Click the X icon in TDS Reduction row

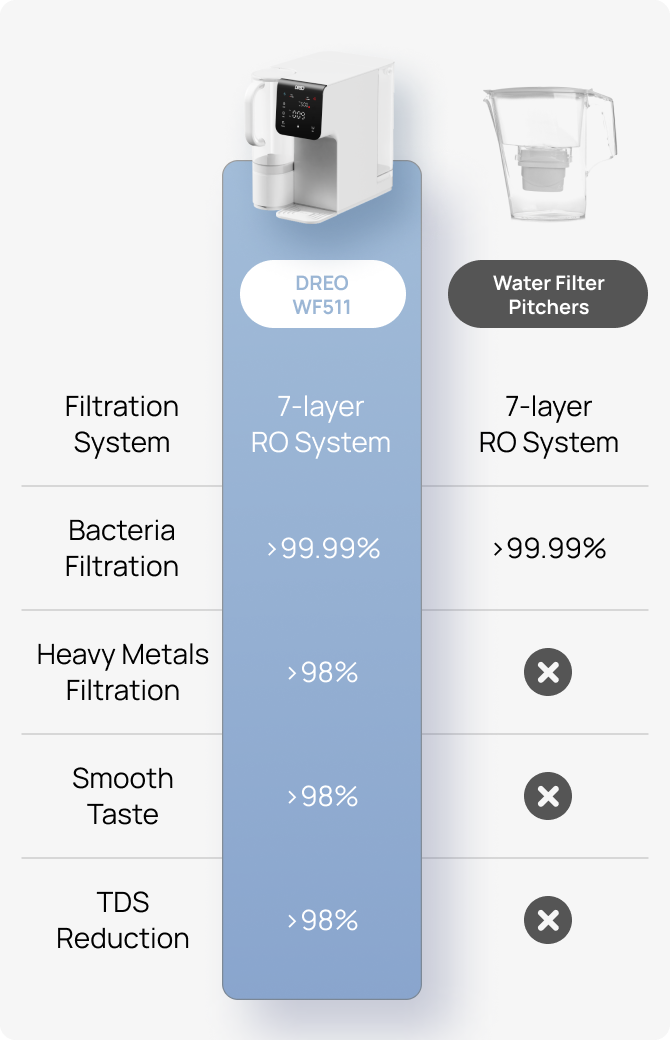(548, 920)
